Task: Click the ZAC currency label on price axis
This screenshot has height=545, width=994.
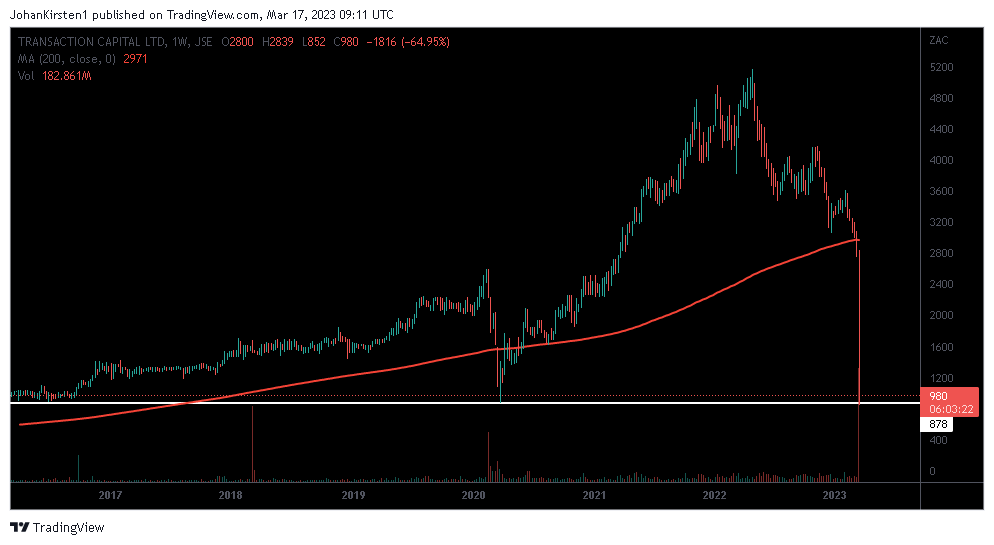Action: coord(939,41)
